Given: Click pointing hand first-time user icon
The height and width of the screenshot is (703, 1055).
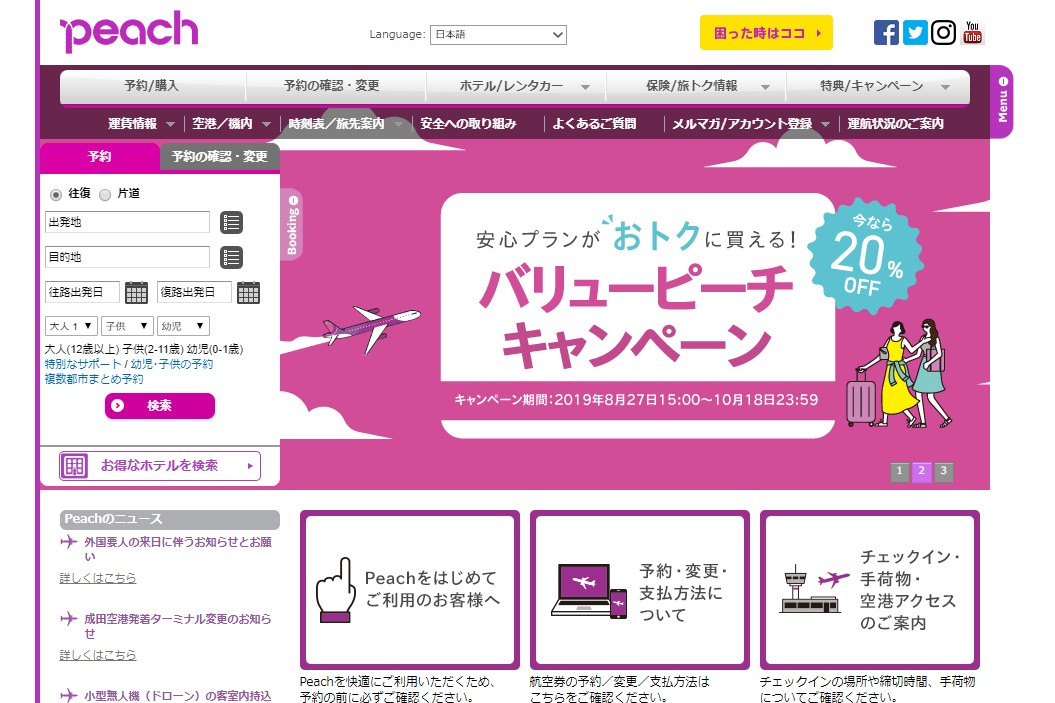Looking at the screenshot, I should [x=336, y=590].
